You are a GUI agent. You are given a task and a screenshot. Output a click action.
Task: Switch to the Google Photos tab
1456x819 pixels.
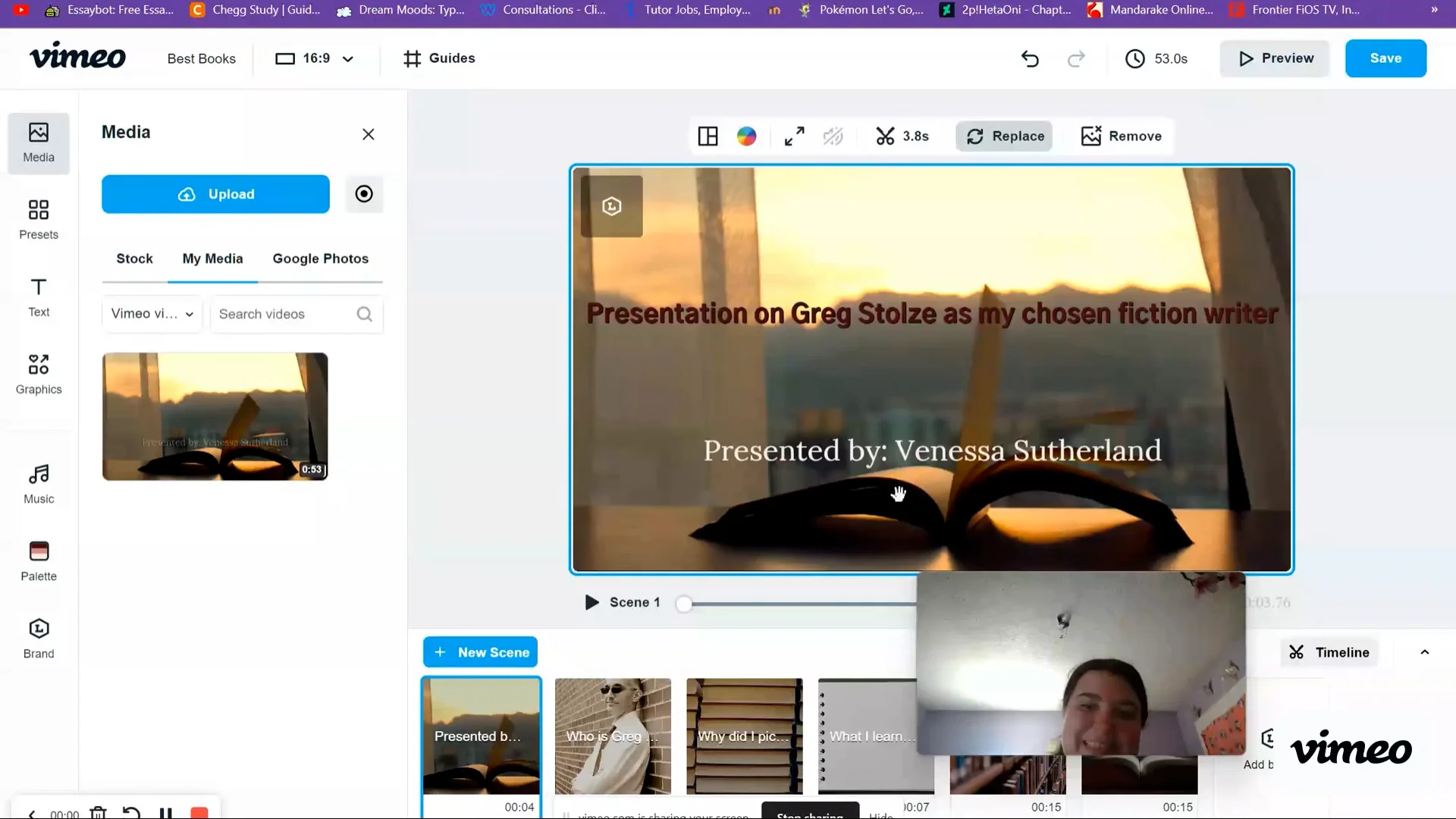pyautogui.click(x=321, y=259)
